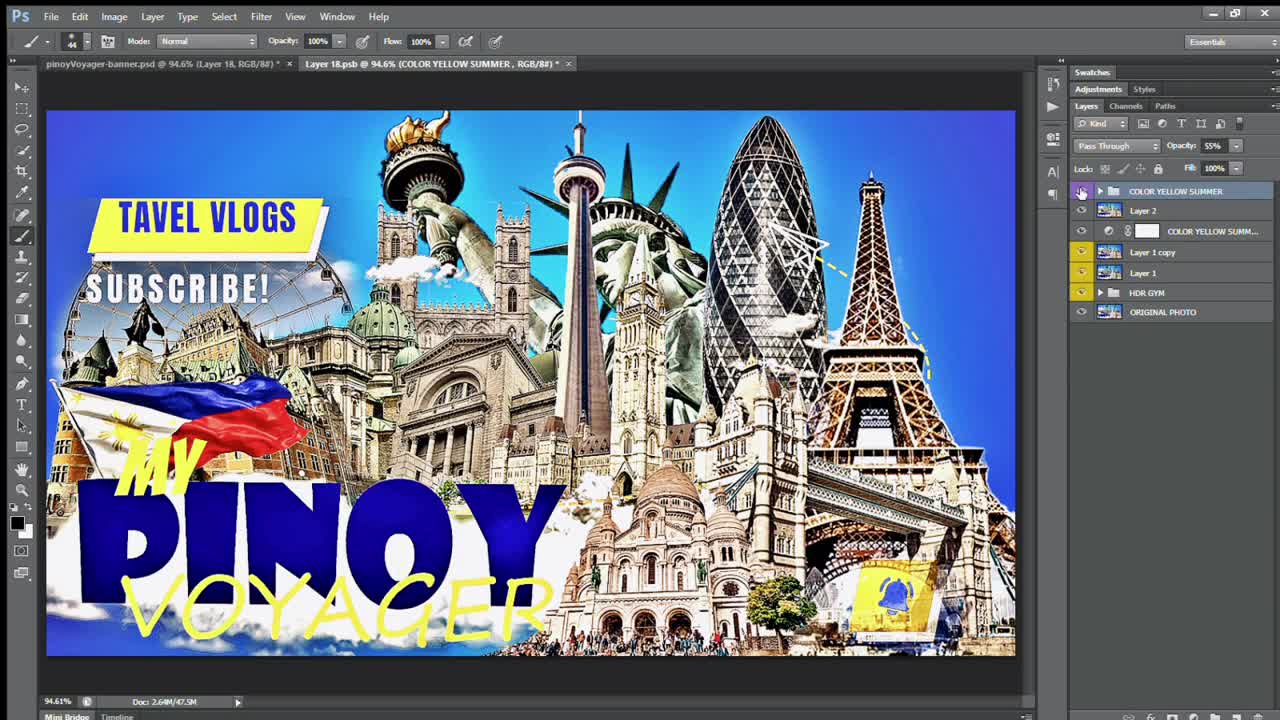Open the Image menu
This screenshot has width=1280, height=720.
(114, 17)
